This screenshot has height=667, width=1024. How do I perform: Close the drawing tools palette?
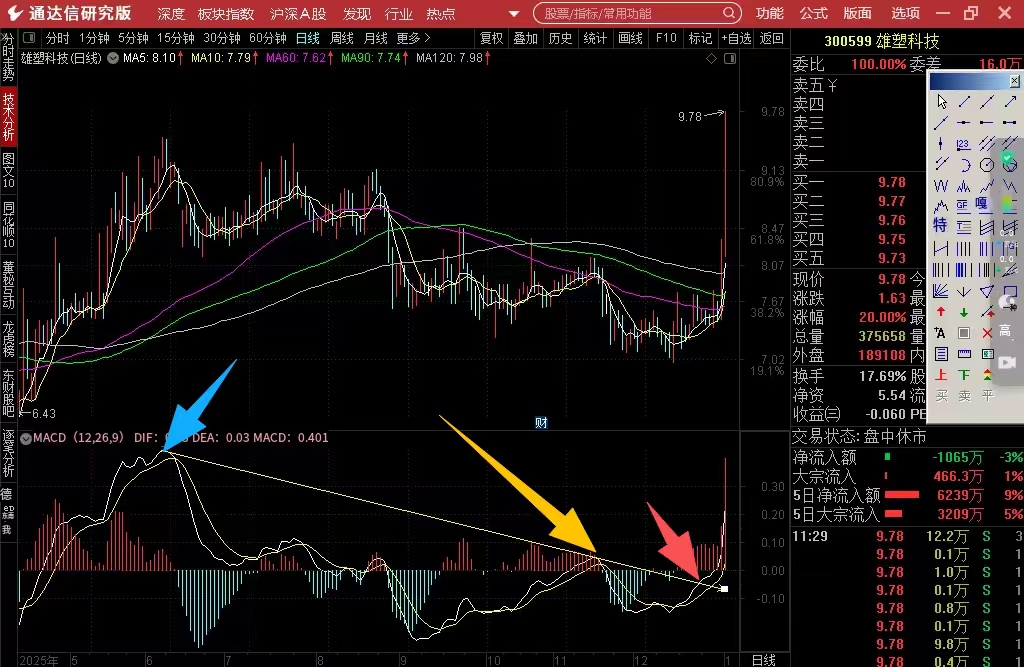(x=1014, y=81)
